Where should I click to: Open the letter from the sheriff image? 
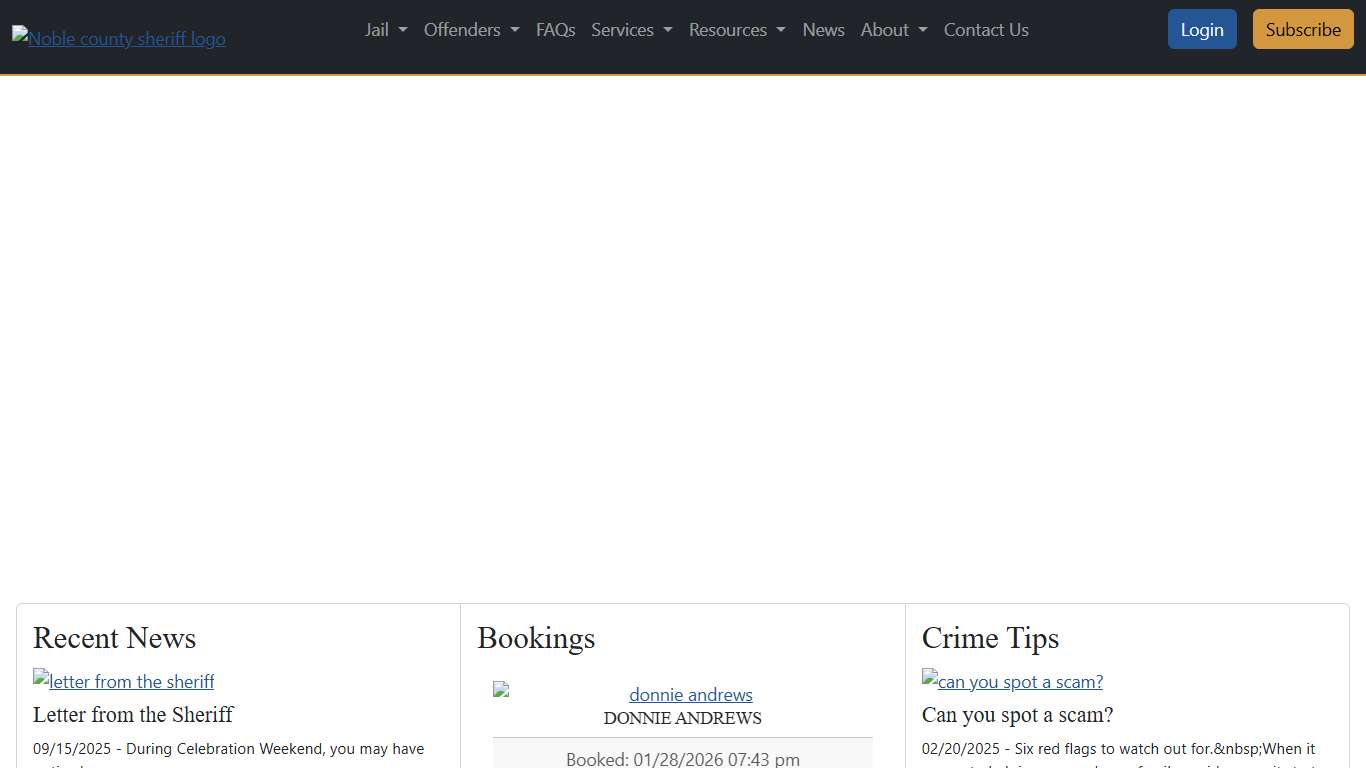point(124,681)
